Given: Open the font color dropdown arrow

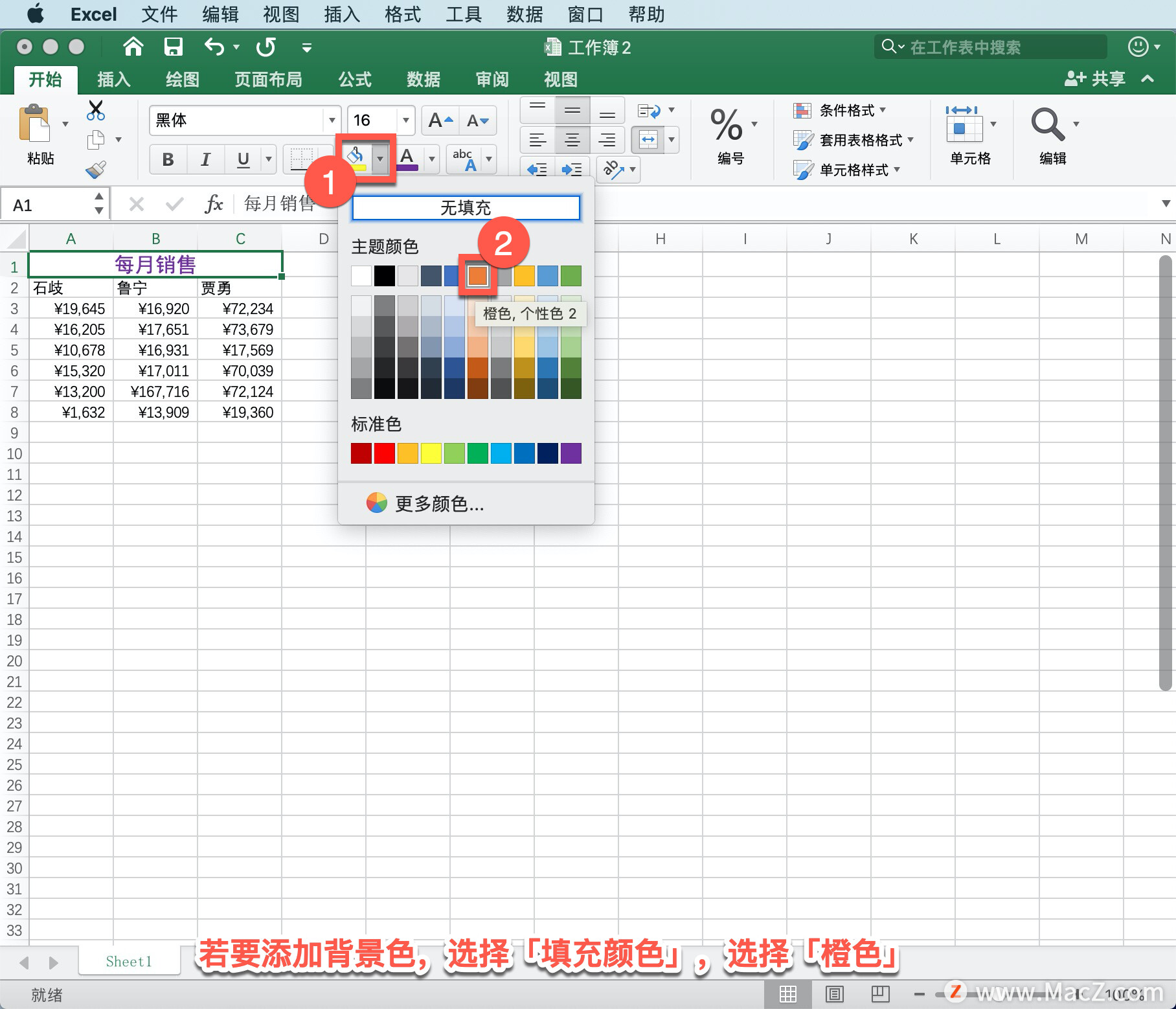Looking at the screenshot, I should pos(431,159).
